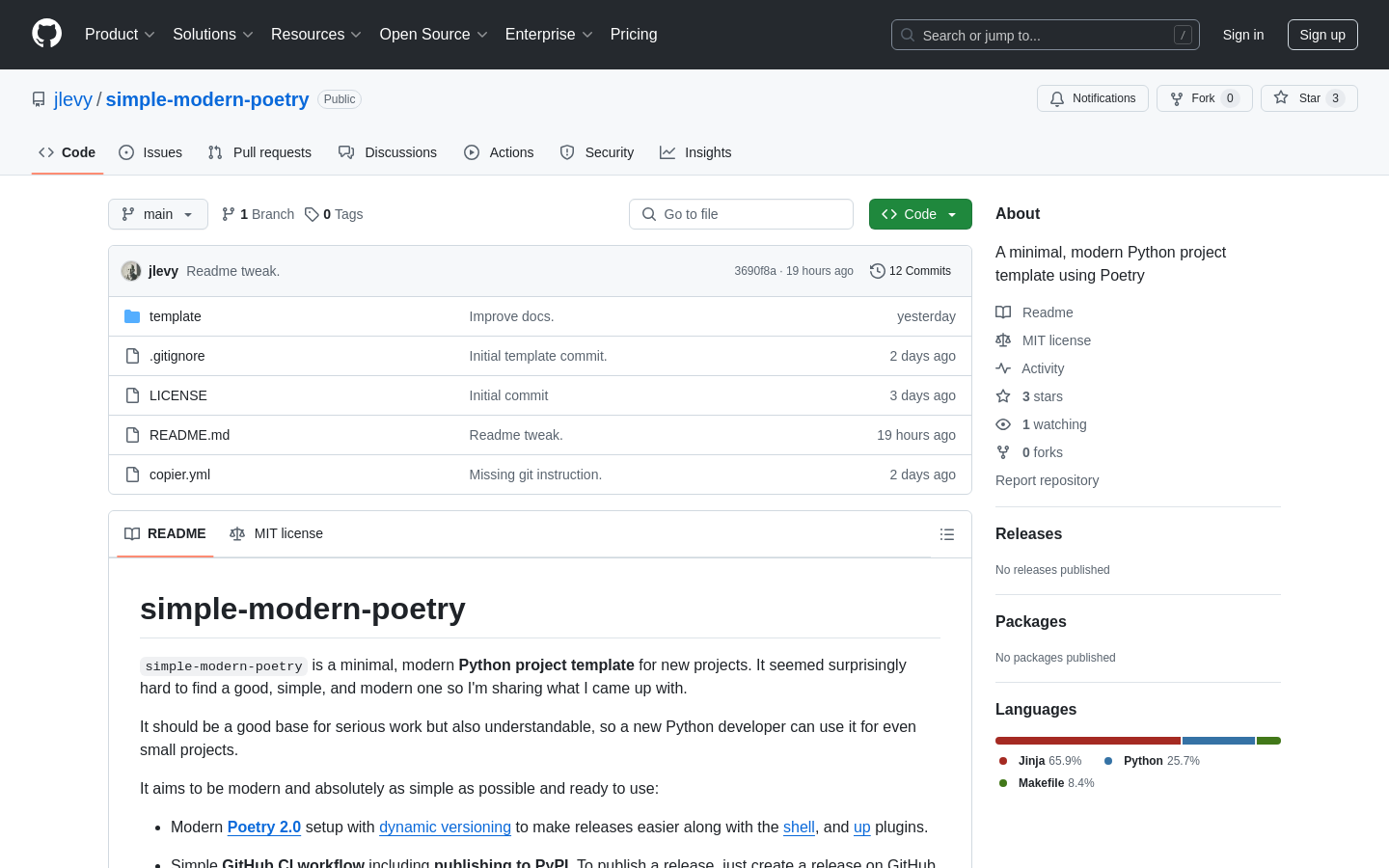Open the Releases section heading
The height and width of the screenshot is (868, 1389).
tap(1028, 533)
